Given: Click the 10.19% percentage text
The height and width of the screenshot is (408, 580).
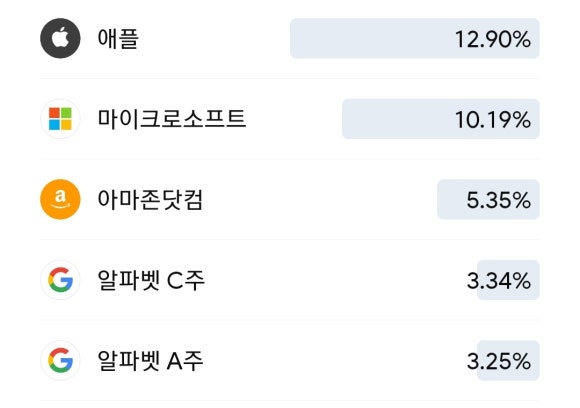Looking at the screenshot, I should [x=493, y=120].
